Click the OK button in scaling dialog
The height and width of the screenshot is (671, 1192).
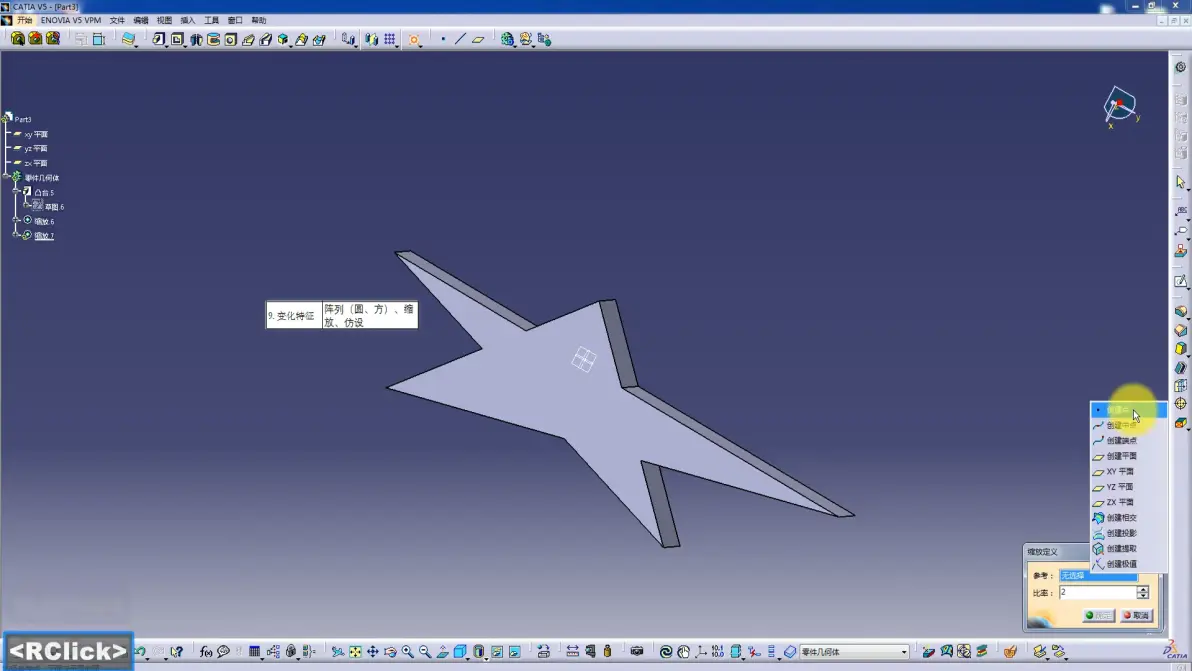pyautogui.click(x=1098, y=616)
